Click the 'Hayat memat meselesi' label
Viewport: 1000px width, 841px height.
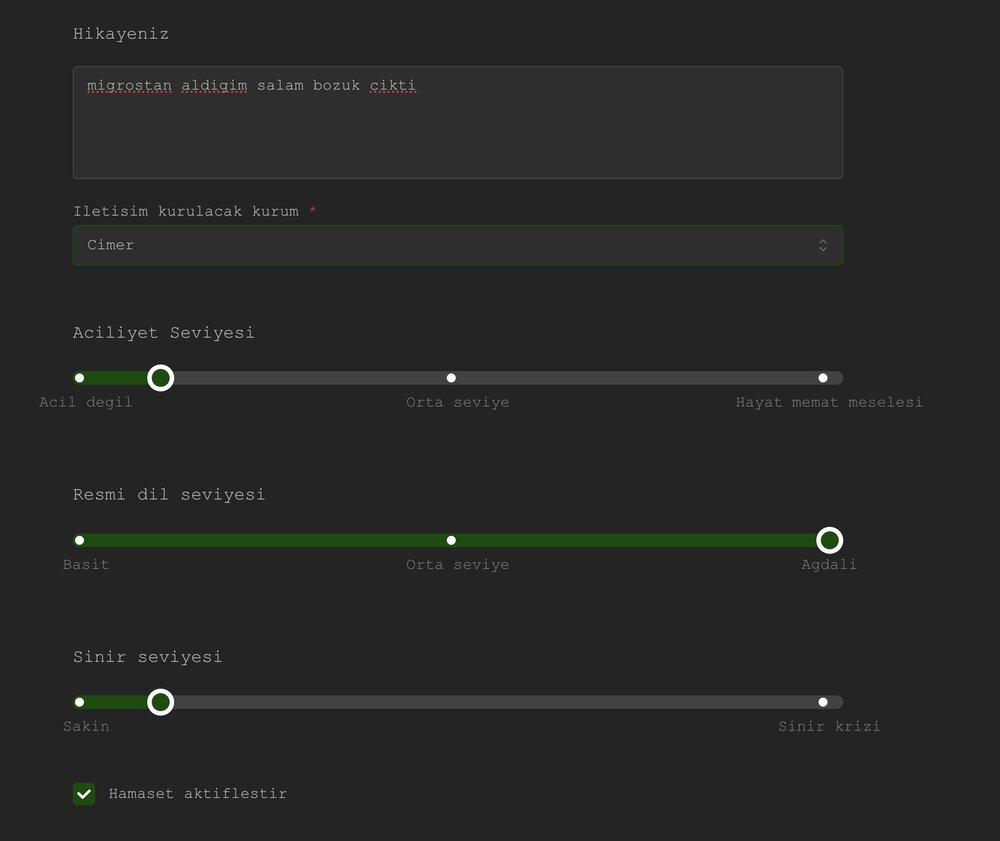(829, 402)
